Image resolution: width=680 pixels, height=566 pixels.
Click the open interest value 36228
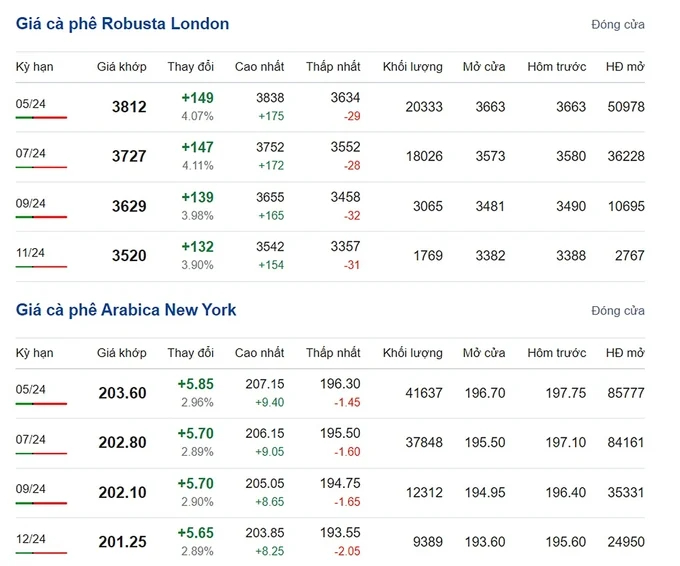click(626, 156)
